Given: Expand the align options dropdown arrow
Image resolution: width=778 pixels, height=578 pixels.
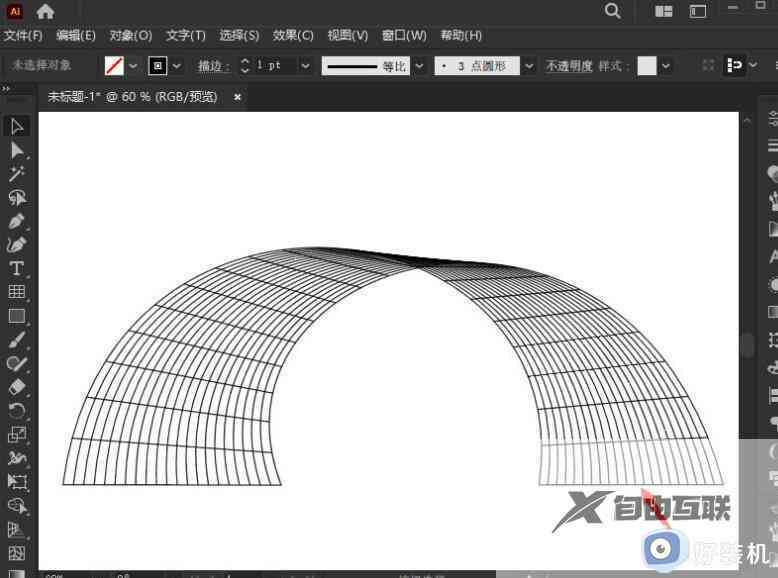Looking at the screenshot, I should pos(753,65).
